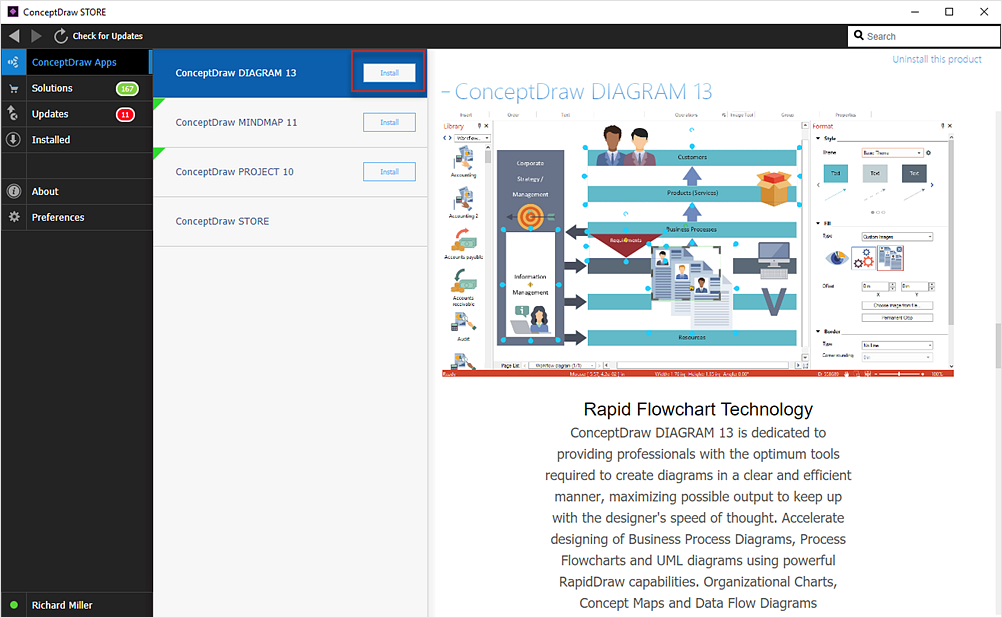Image resolution: width=1002 pixels, height=618 pixels.
Task: Install ConceptDraw PROJECT 10
Action: point(389,171)
